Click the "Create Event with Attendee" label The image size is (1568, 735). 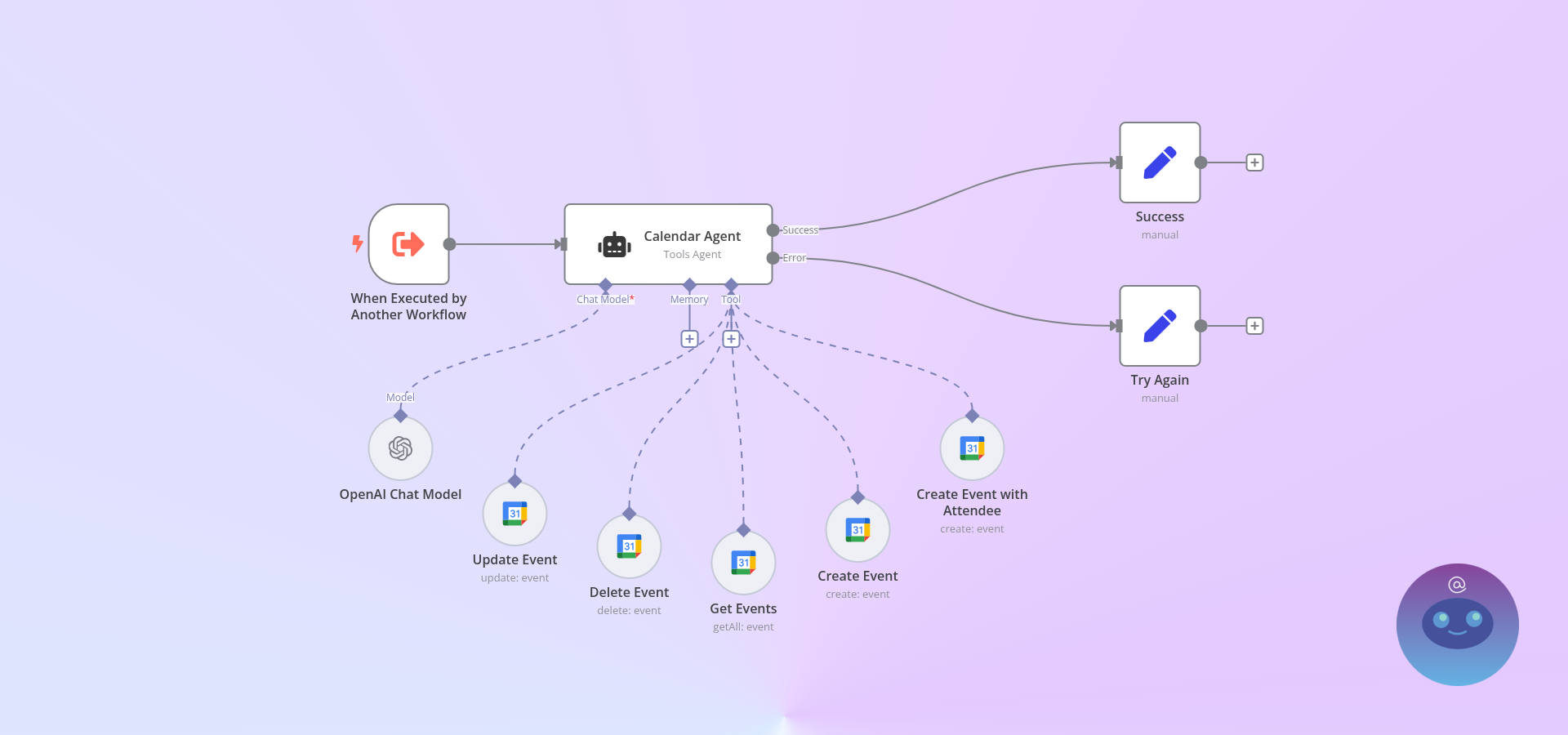point(972,502)
